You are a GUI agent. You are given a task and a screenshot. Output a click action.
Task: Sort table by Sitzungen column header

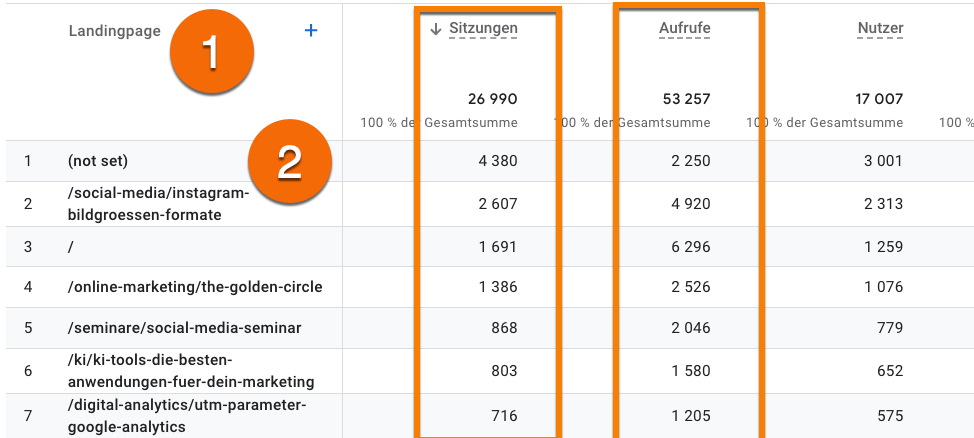(483, 29)
